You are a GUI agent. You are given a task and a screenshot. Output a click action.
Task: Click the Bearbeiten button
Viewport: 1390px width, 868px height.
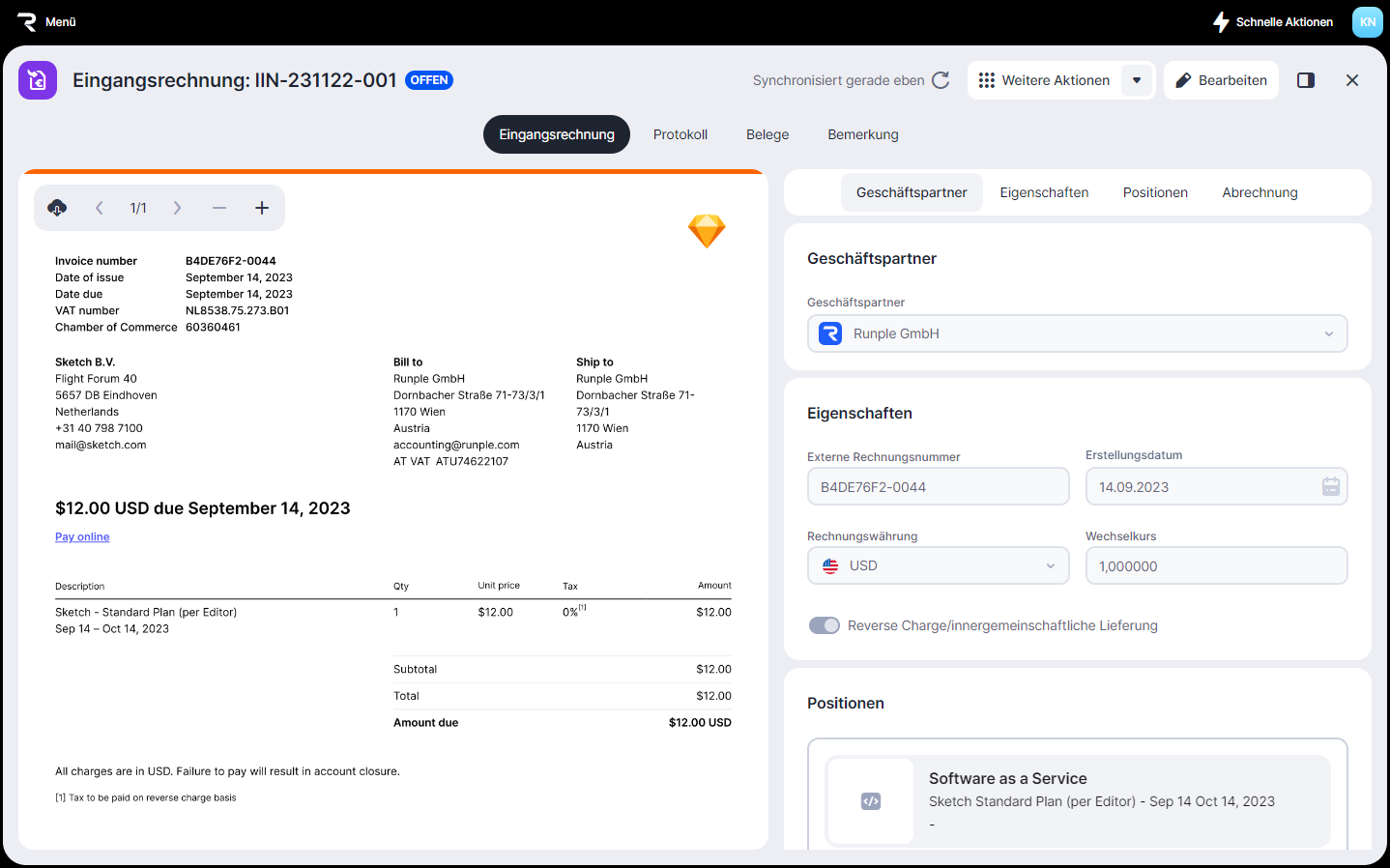(x=1221, y=80)
